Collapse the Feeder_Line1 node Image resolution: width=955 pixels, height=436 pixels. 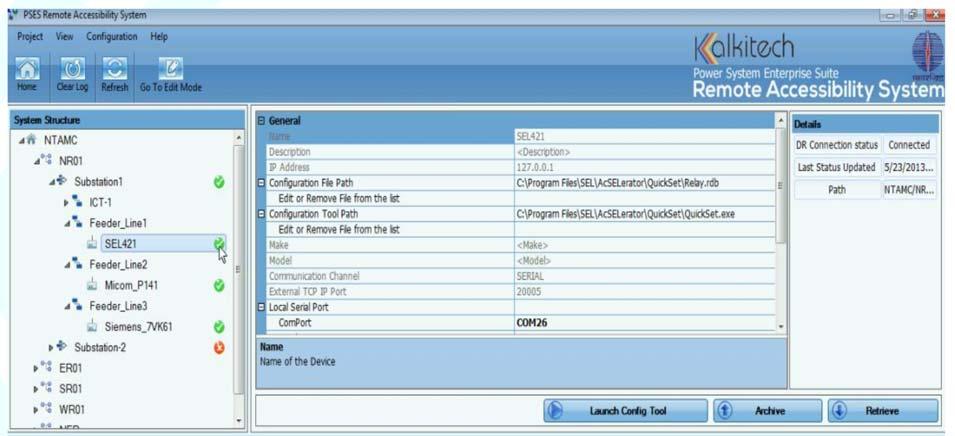point(66,223)
